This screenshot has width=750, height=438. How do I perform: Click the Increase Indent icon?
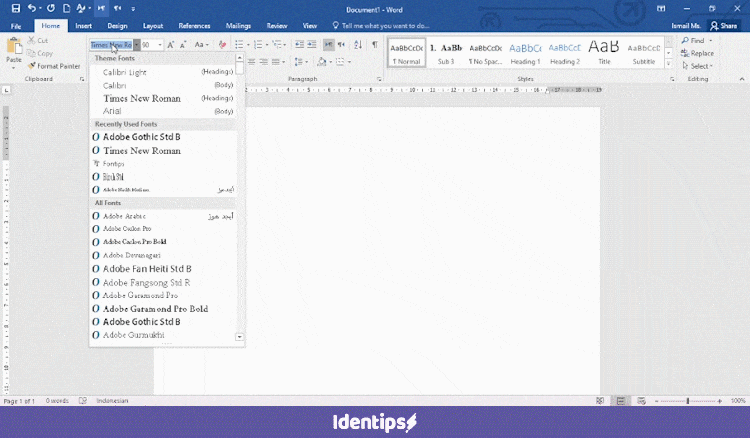pyautogui.click(x=307, y=45)
